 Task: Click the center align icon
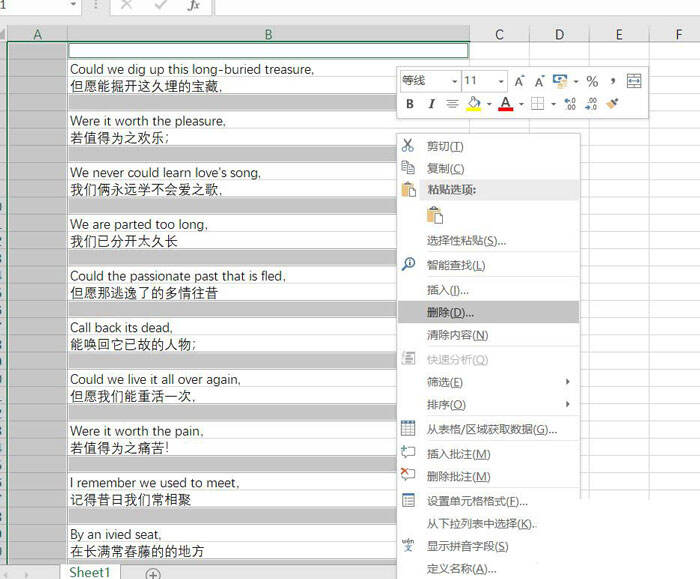click(x=452, y=104)
